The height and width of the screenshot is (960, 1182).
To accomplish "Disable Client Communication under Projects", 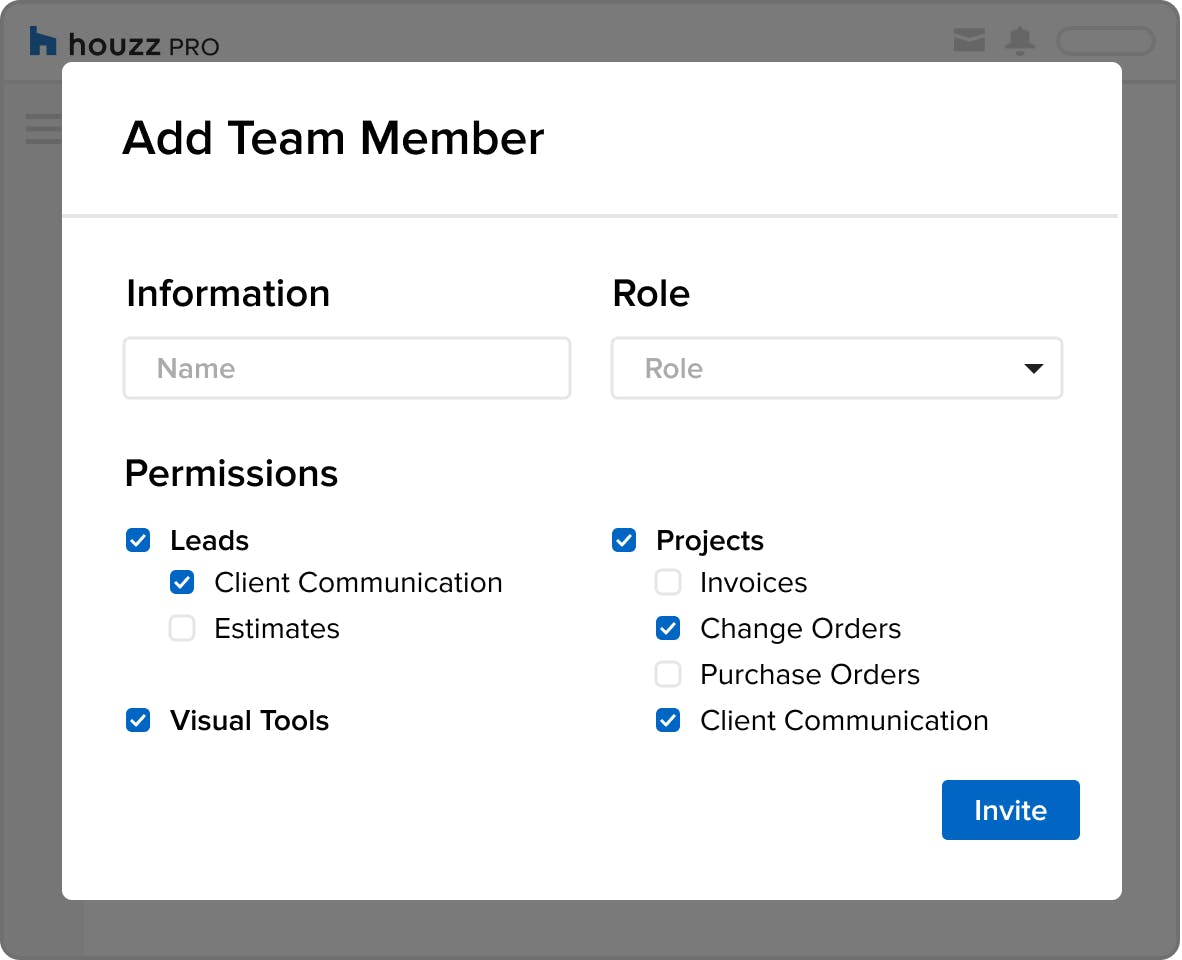I will 668,720.
